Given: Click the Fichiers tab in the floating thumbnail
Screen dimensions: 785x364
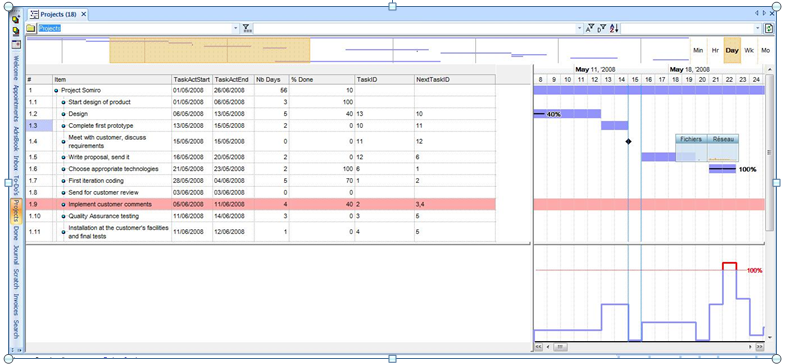Looking at the screenshot, I should [x=691, y=139].
